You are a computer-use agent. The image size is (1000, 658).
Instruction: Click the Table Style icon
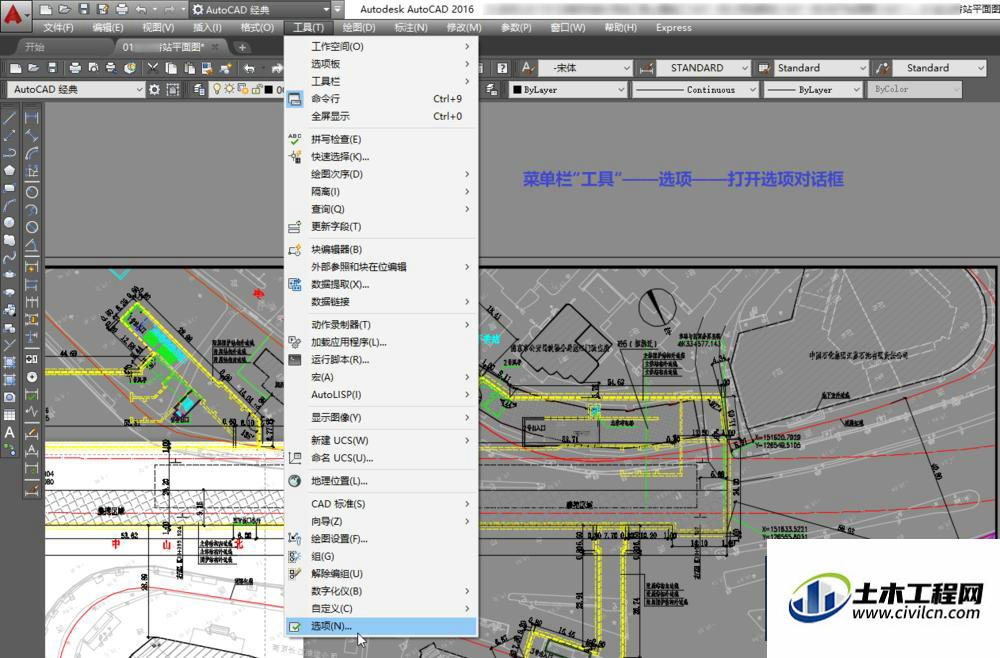pos(764,68)
